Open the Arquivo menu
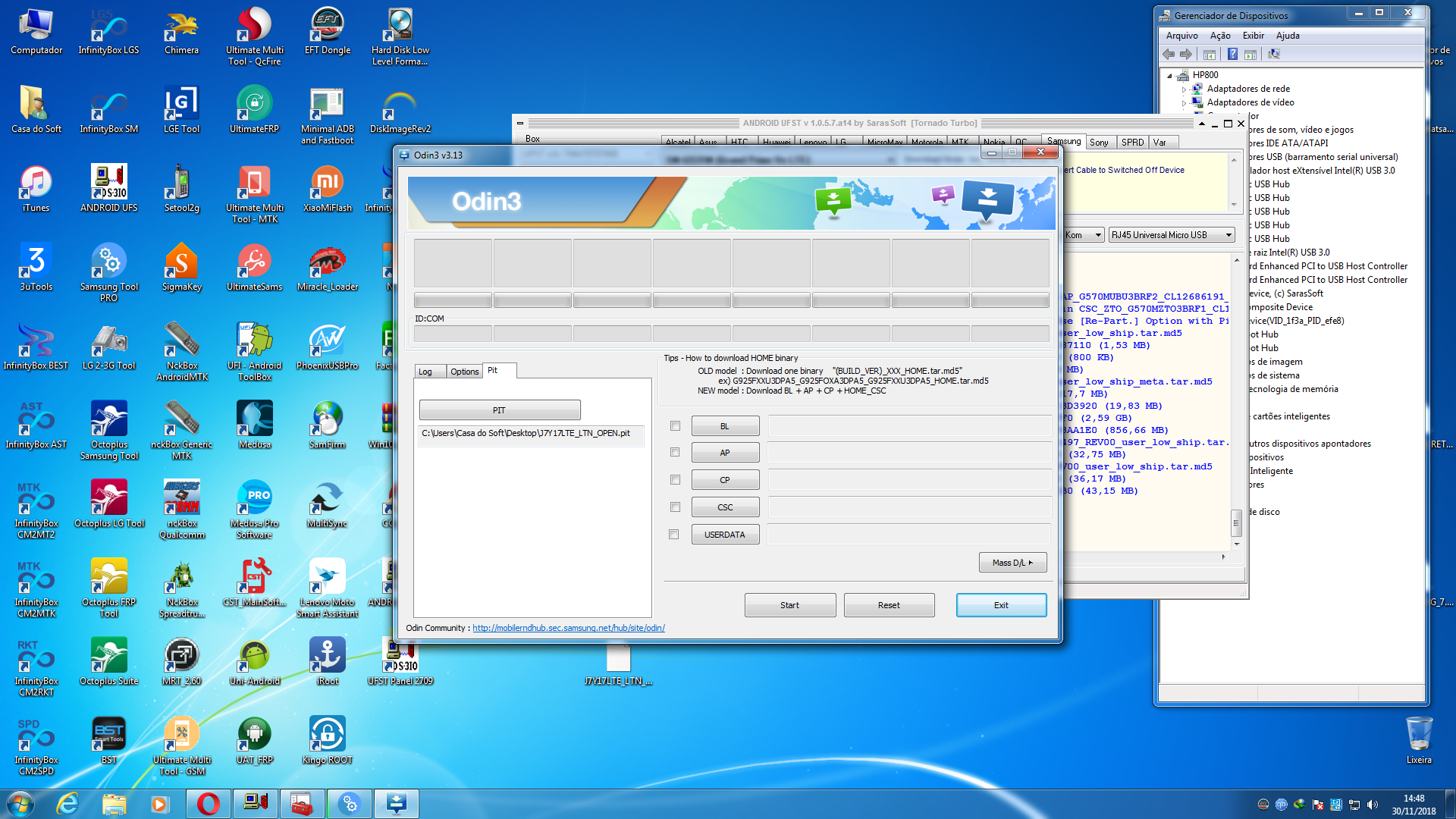Viewport: 1456px width, 819px height. point(1181,36)
